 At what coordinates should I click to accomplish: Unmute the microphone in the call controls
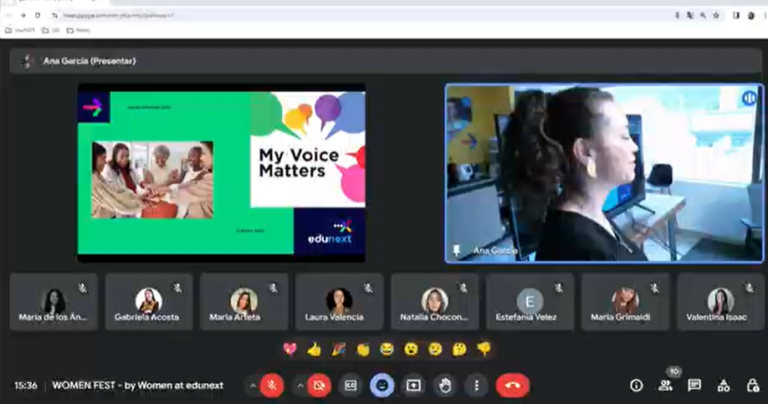272,386
